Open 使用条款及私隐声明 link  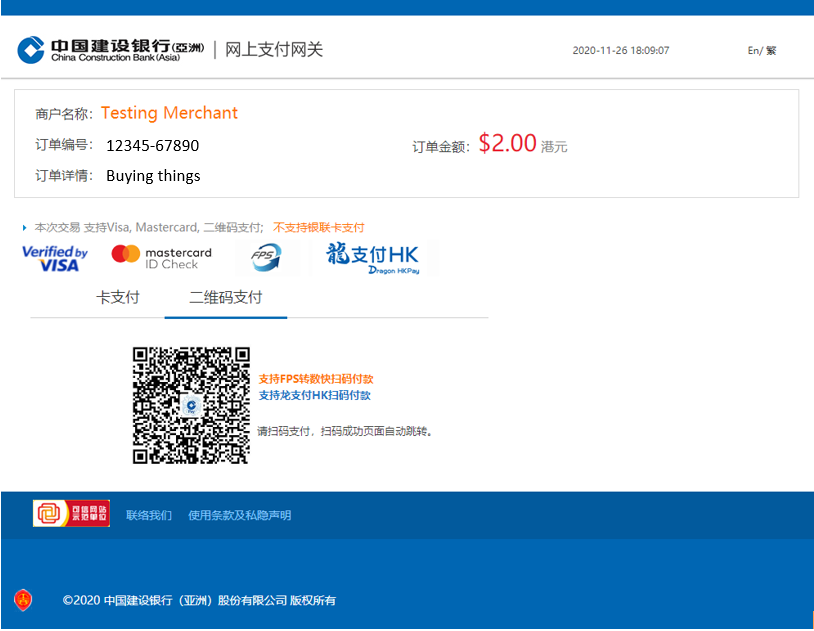(239, 515)
